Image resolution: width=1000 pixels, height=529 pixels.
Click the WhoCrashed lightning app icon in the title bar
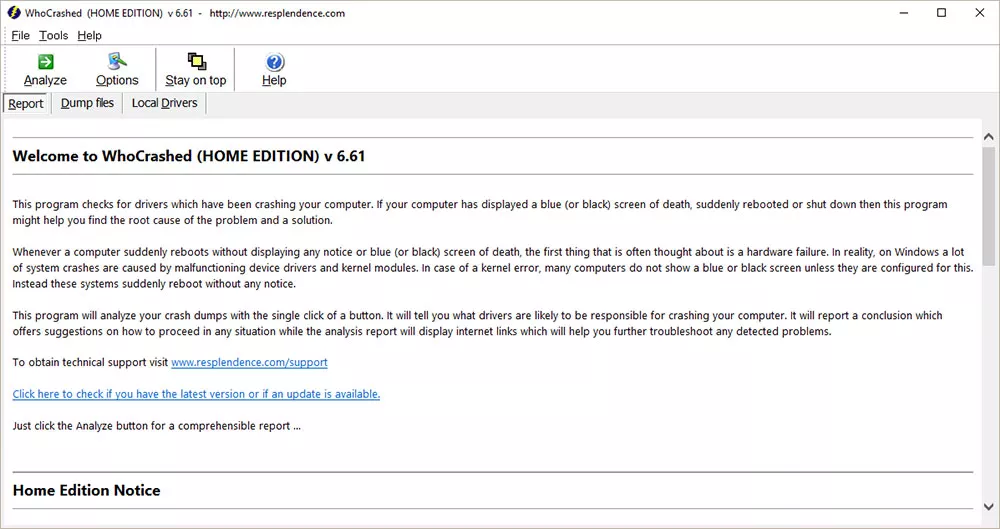pos(14,13)
